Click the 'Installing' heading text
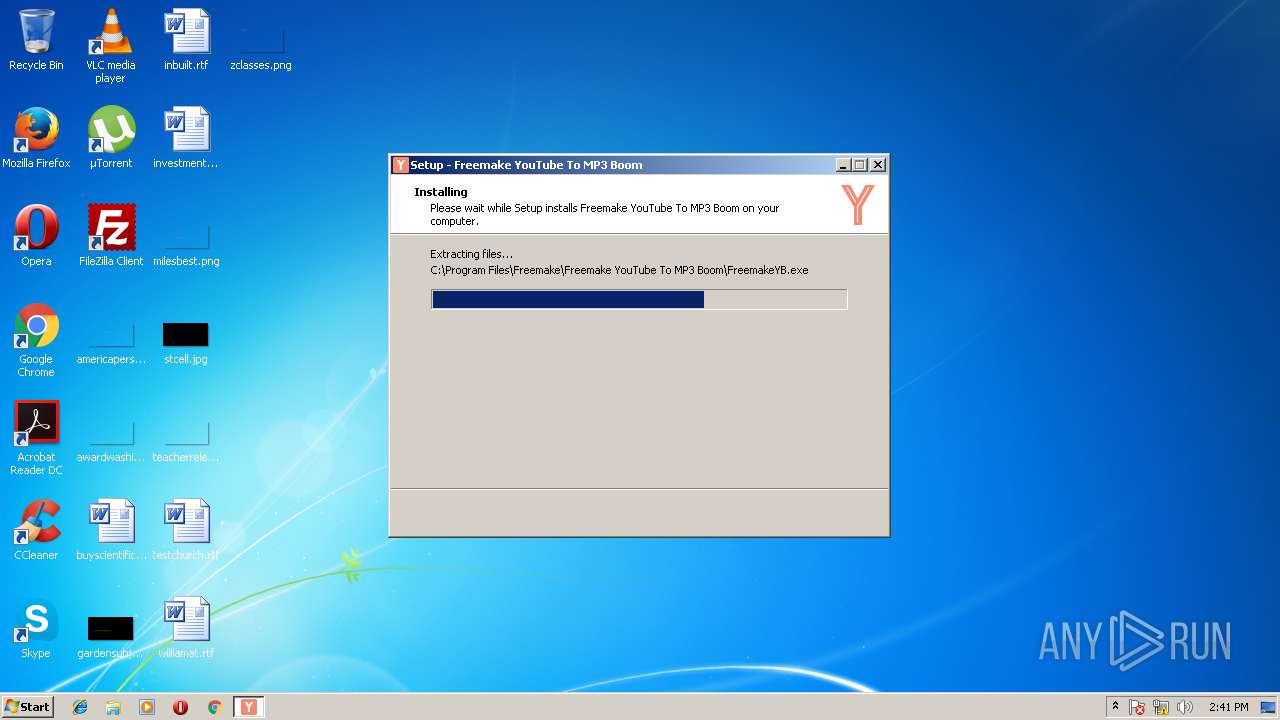 pyautogui.click(x=441, y=192)
